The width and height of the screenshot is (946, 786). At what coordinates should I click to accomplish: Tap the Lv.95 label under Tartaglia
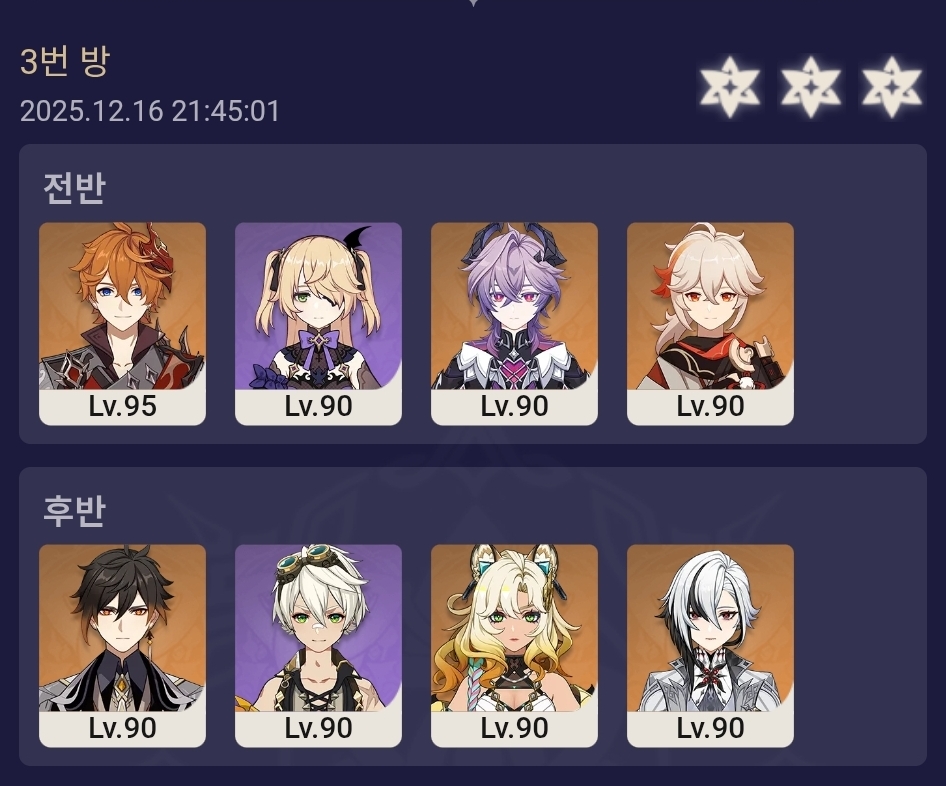coord(122,407)
